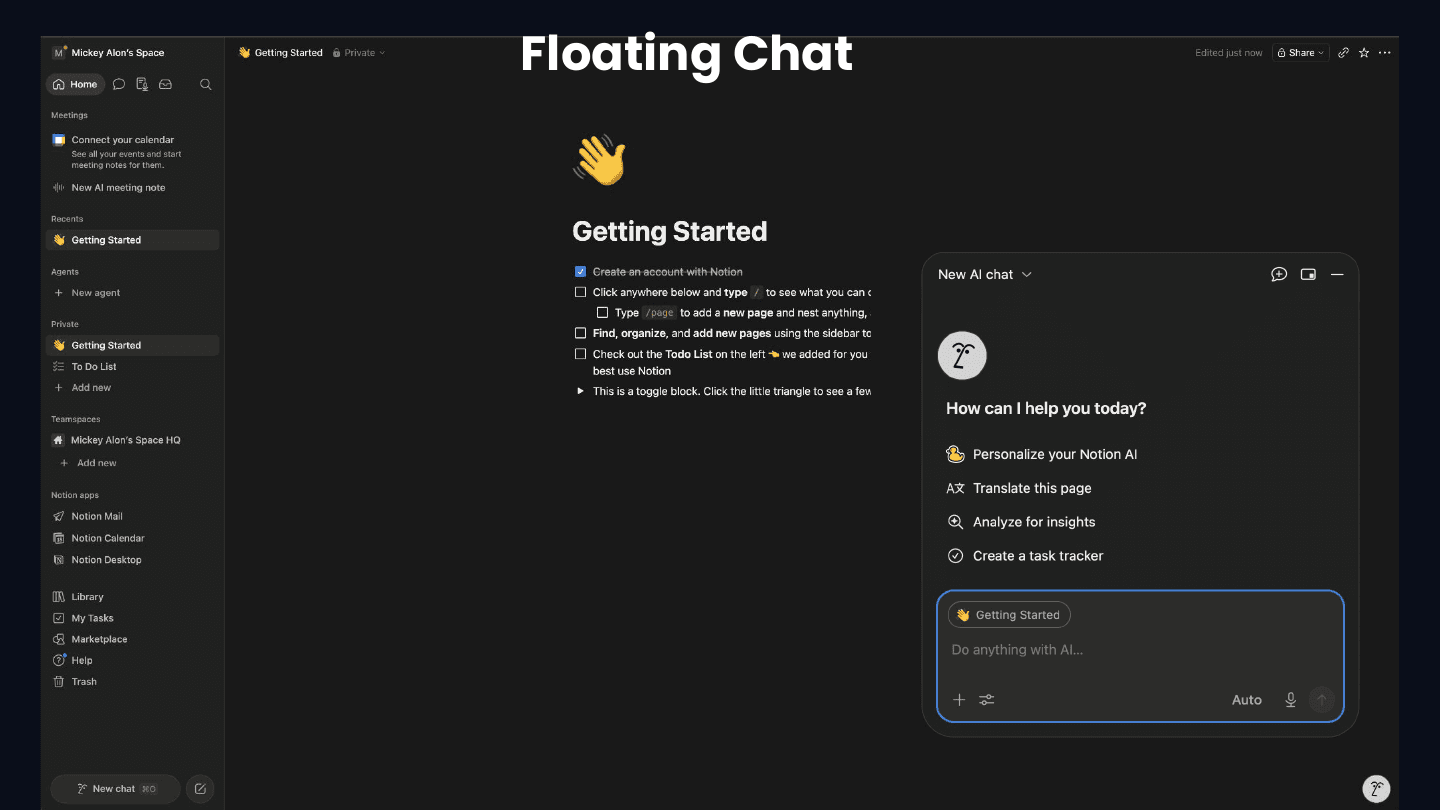Screen dimensions: 1440x810
Task: Check the 'Find, organize, and add new pages' item
Action: coord(580,333)
